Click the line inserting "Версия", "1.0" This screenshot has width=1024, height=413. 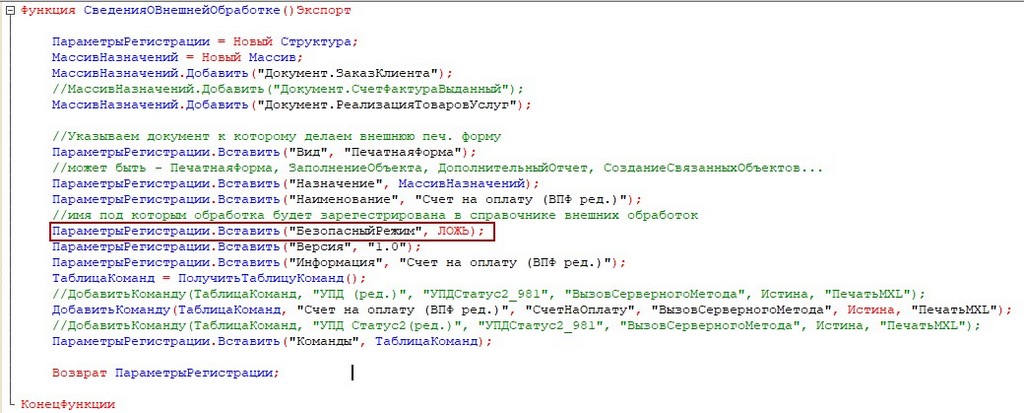click(237, 247)
